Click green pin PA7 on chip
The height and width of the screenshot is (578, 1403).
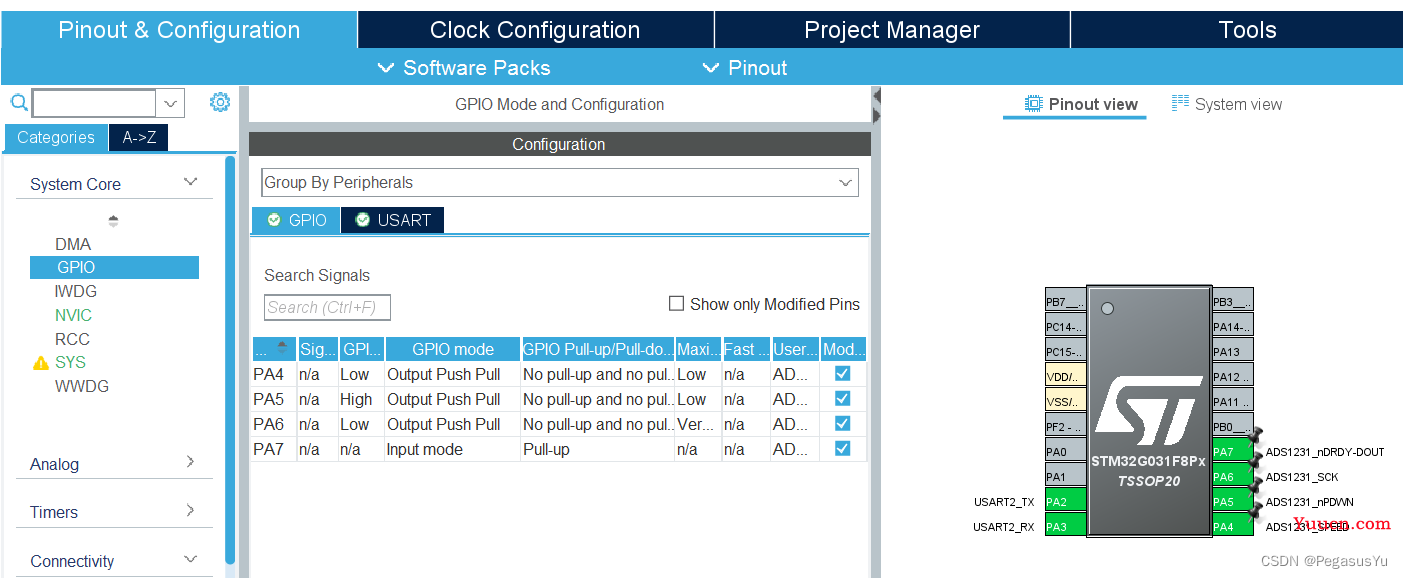[x=1232, y=451]
